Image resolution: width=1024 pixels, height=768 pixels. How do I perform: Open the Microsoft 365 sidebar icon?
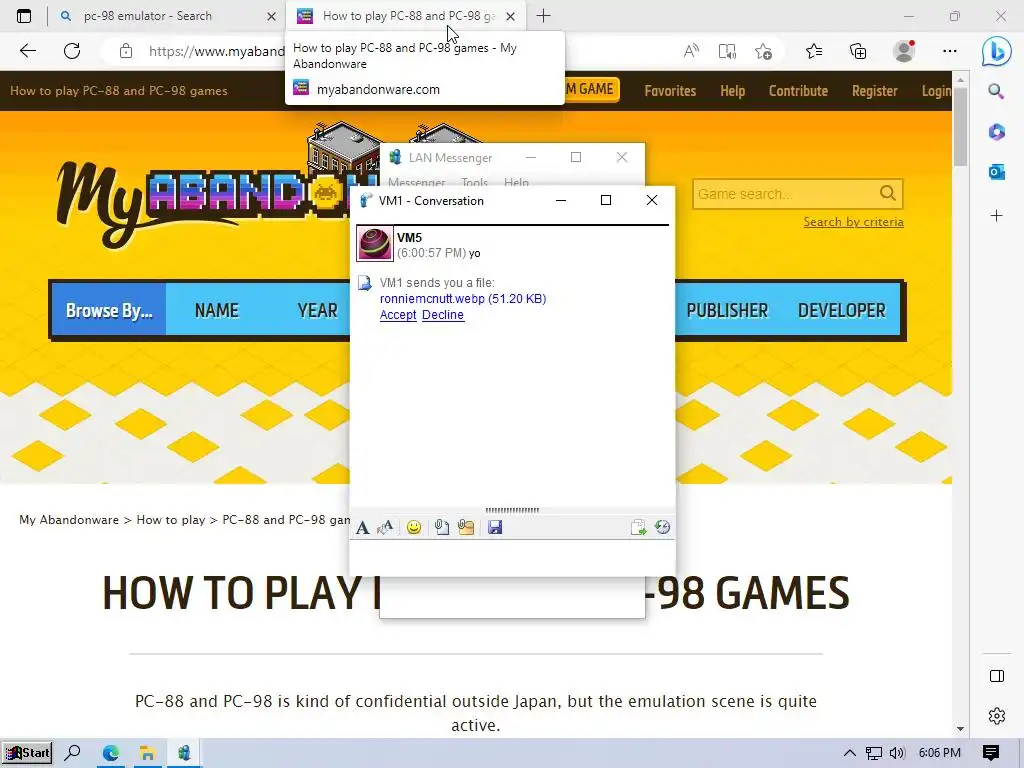(x=996, y=132)
